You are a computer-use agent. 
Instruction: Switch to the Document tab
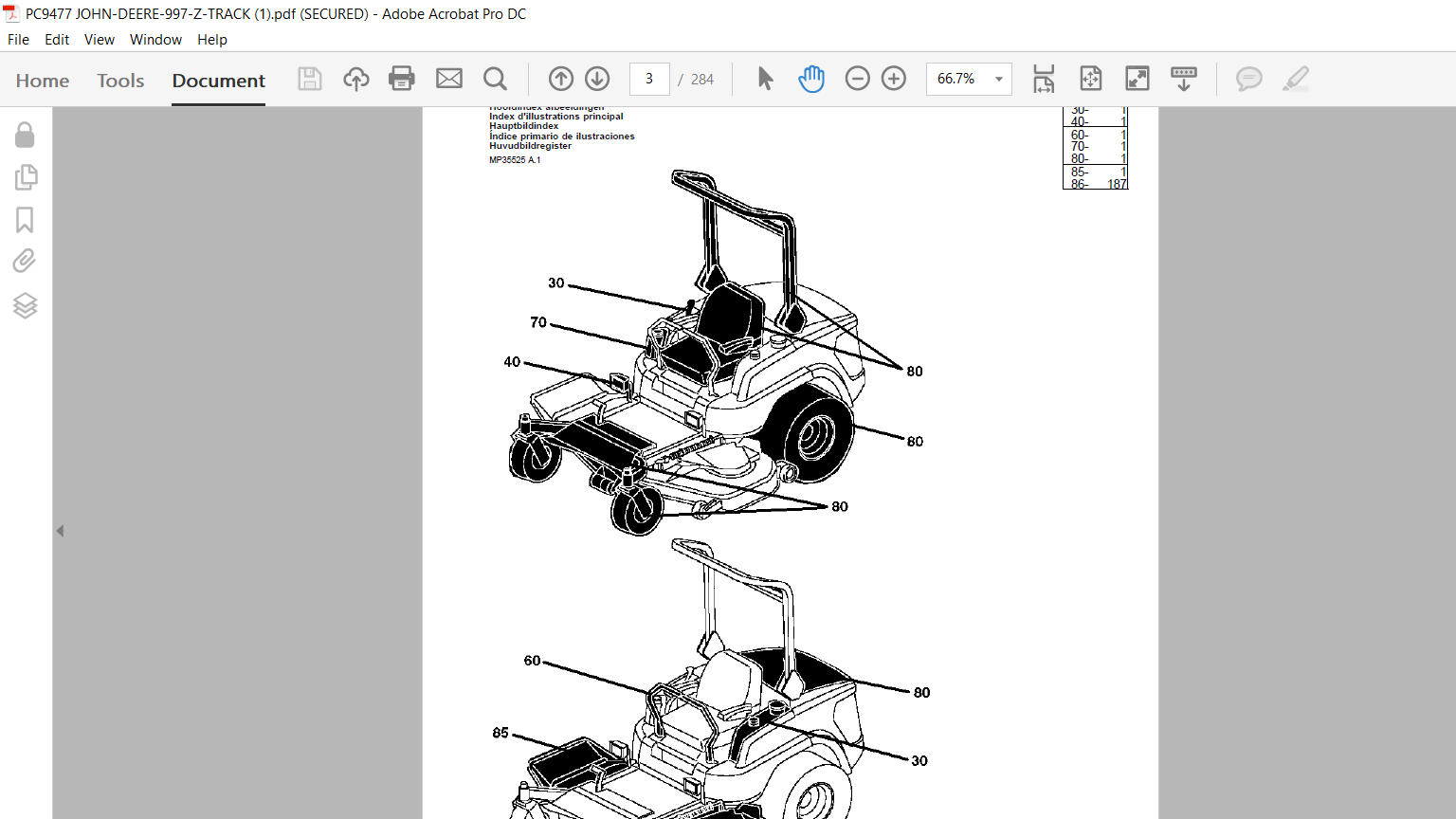pos(219,81)
